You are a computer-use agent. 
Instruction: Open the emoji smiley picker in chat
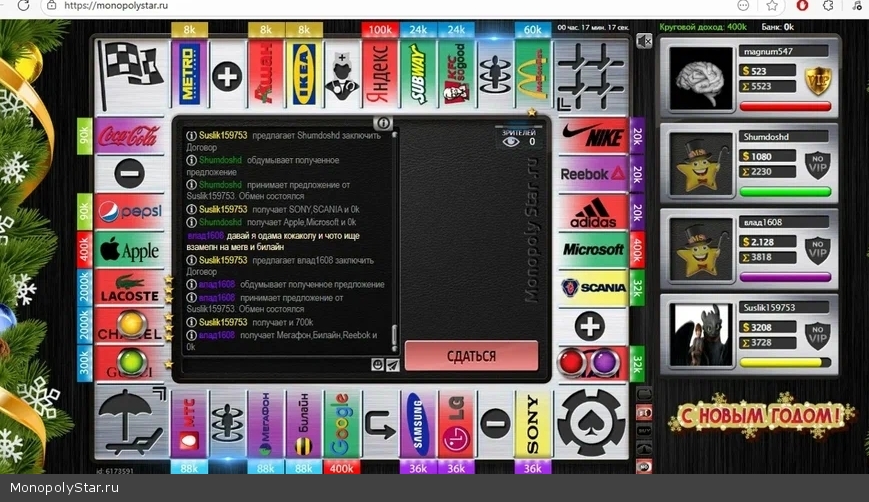tap(377, 365)
